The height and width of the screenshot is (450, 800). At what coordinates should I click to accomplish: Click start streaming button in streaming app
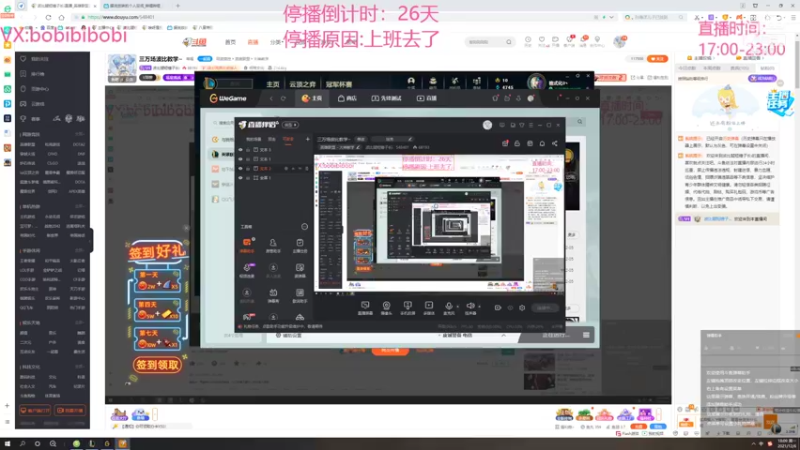pos(544,308)
